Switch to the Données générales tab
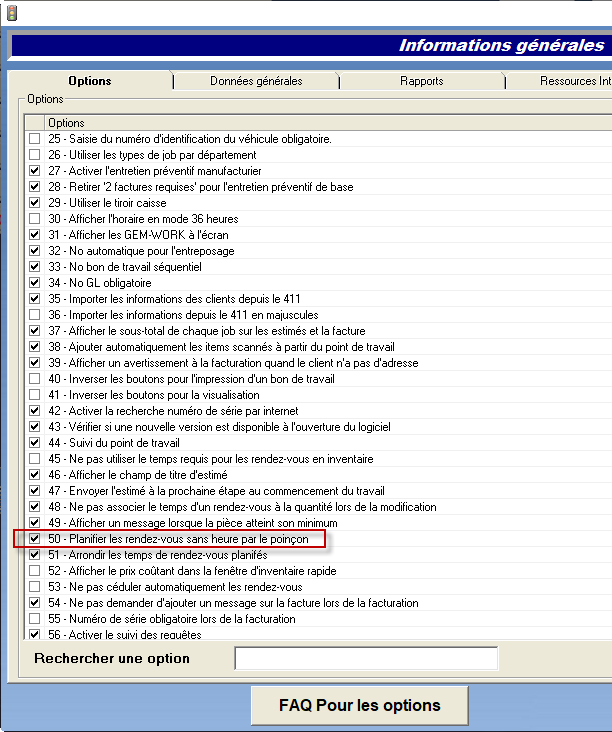Screen dimensions: 612x732 (256, 81)
